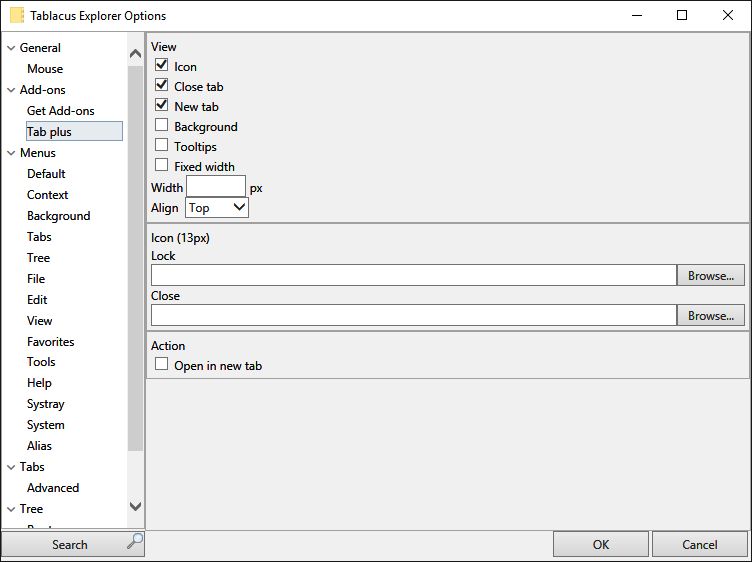Select Systray under Menus
The width and height of the screenshot is (752, 562).
[x=46, y=404]
